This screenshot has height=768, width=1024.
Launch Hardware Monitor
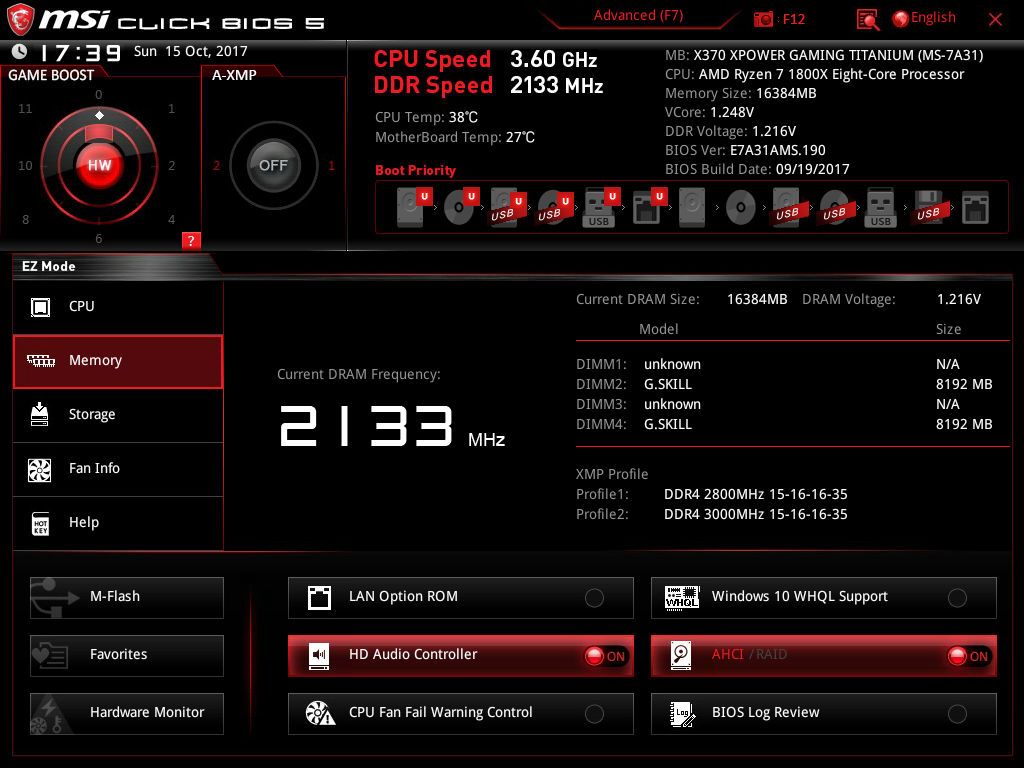pos(127,714)
